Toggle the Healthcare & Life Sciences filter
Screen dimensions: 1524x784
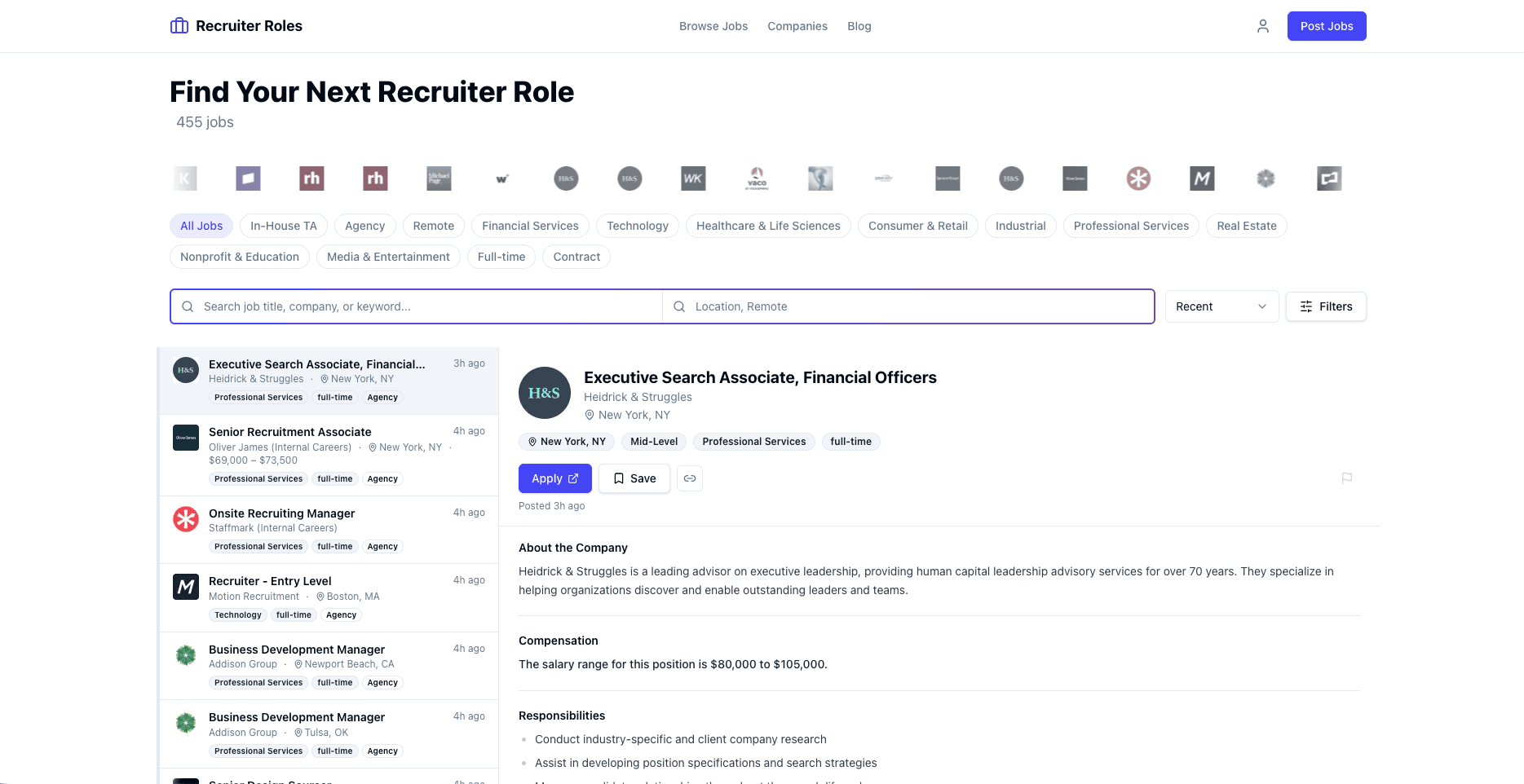coord(767,226)
